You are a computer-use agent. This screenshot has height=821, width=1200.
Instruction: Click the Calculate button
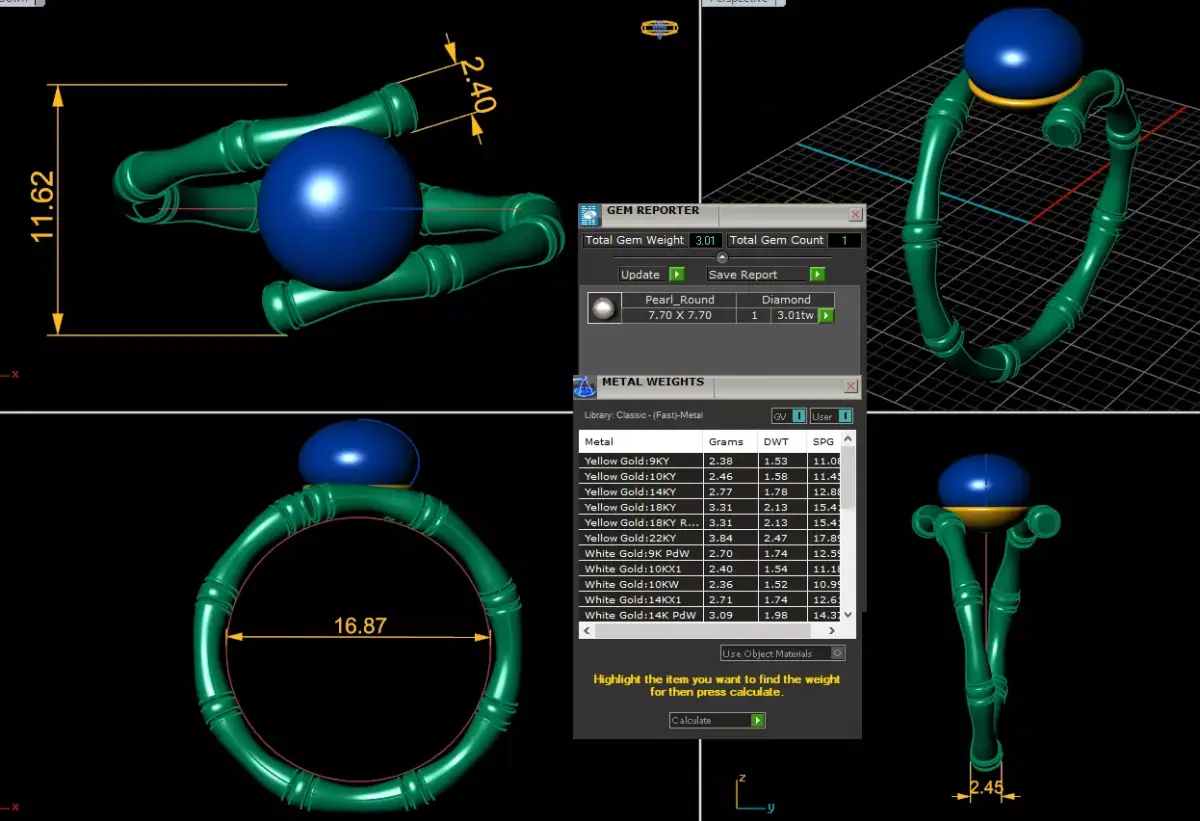tap(717, 720)
